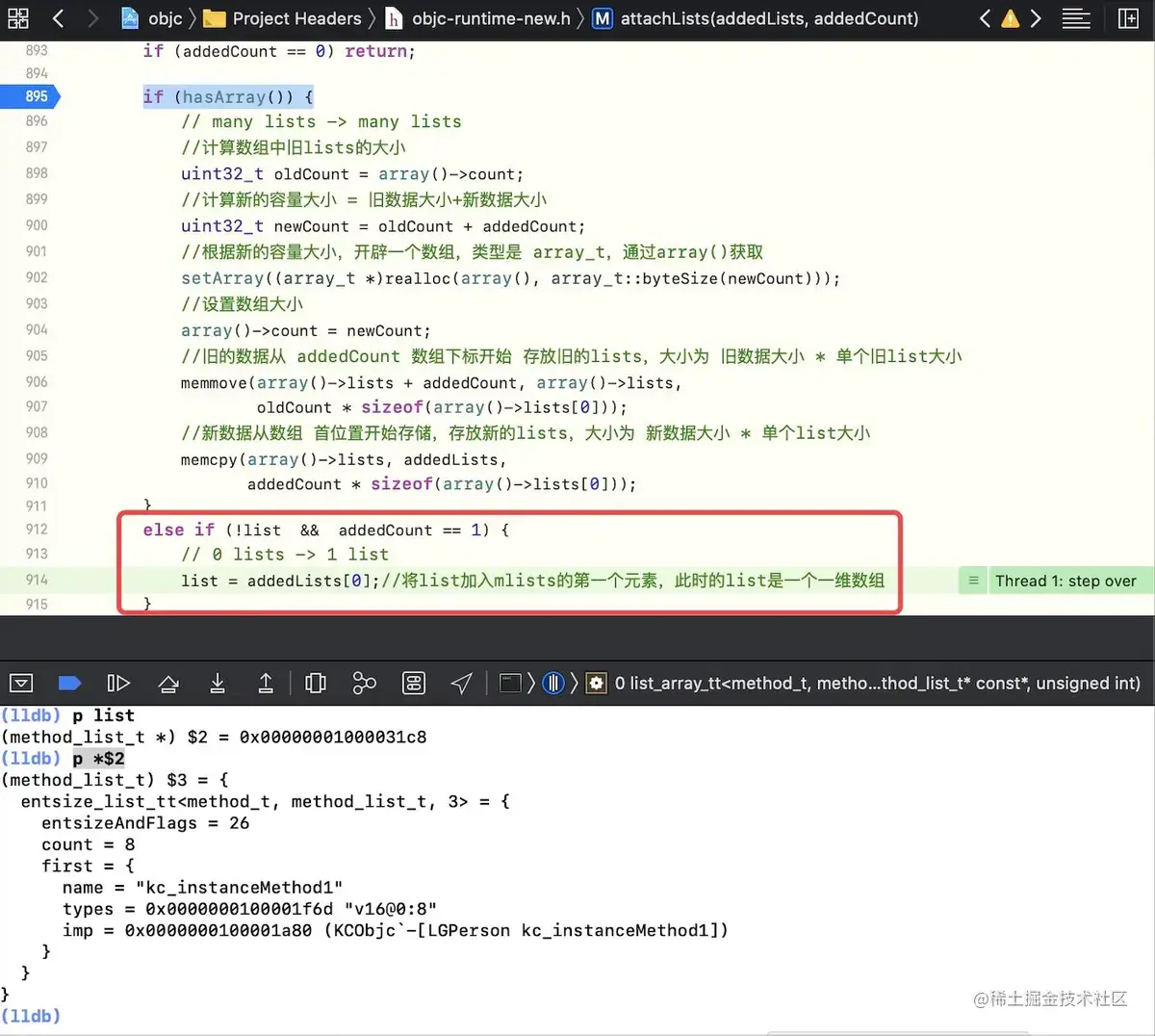Click the Thread 1: step over annotation

[x=1065, y=581]
